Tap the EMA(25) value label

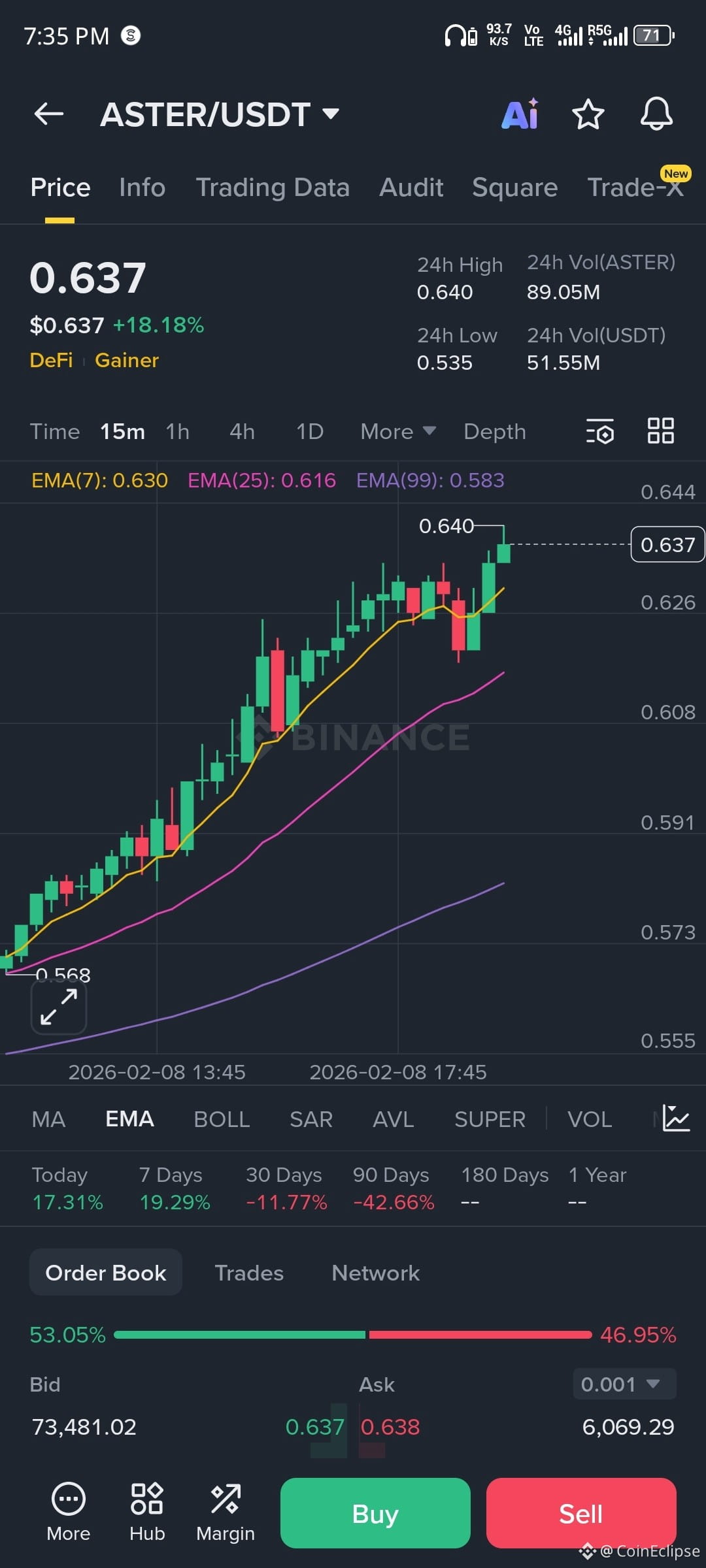tap(261, 480)
